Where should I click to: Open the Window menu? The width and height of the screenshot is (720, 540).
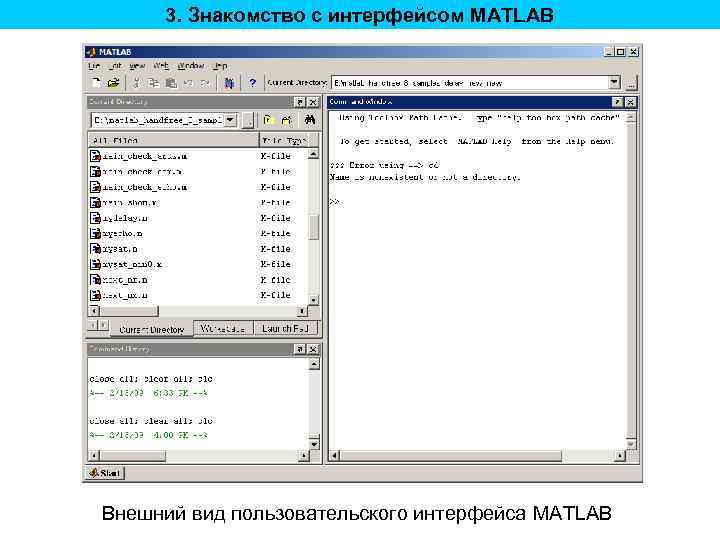191,66
